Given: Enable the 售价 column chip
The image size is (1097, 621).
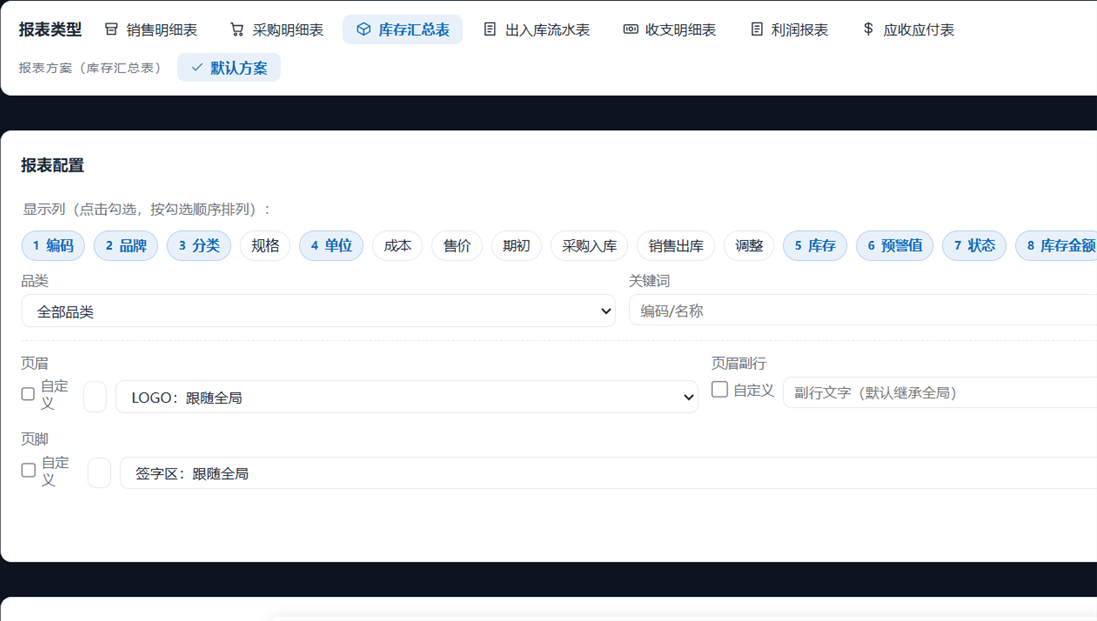Looking at the screenshot, I should [457, 245].
